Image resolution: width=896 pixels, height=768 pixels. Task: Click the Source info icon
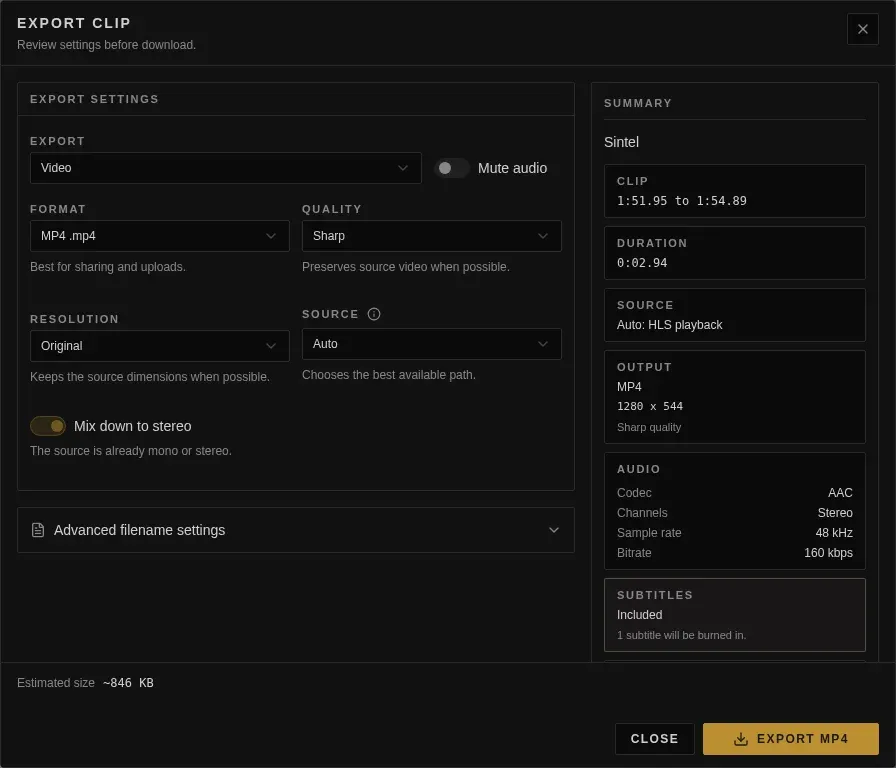(374, 314)
